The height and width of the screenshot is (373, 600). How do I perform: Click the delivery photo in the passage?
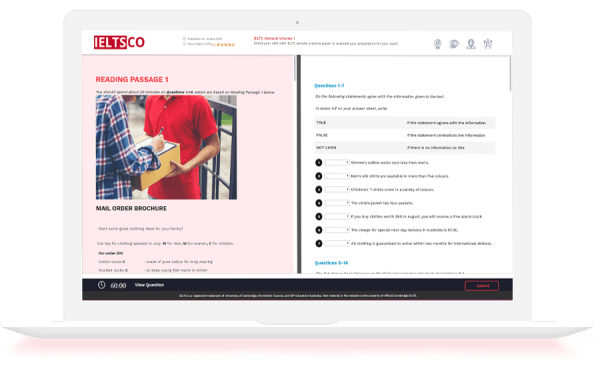pyautogui.click(x=166, y=147)
